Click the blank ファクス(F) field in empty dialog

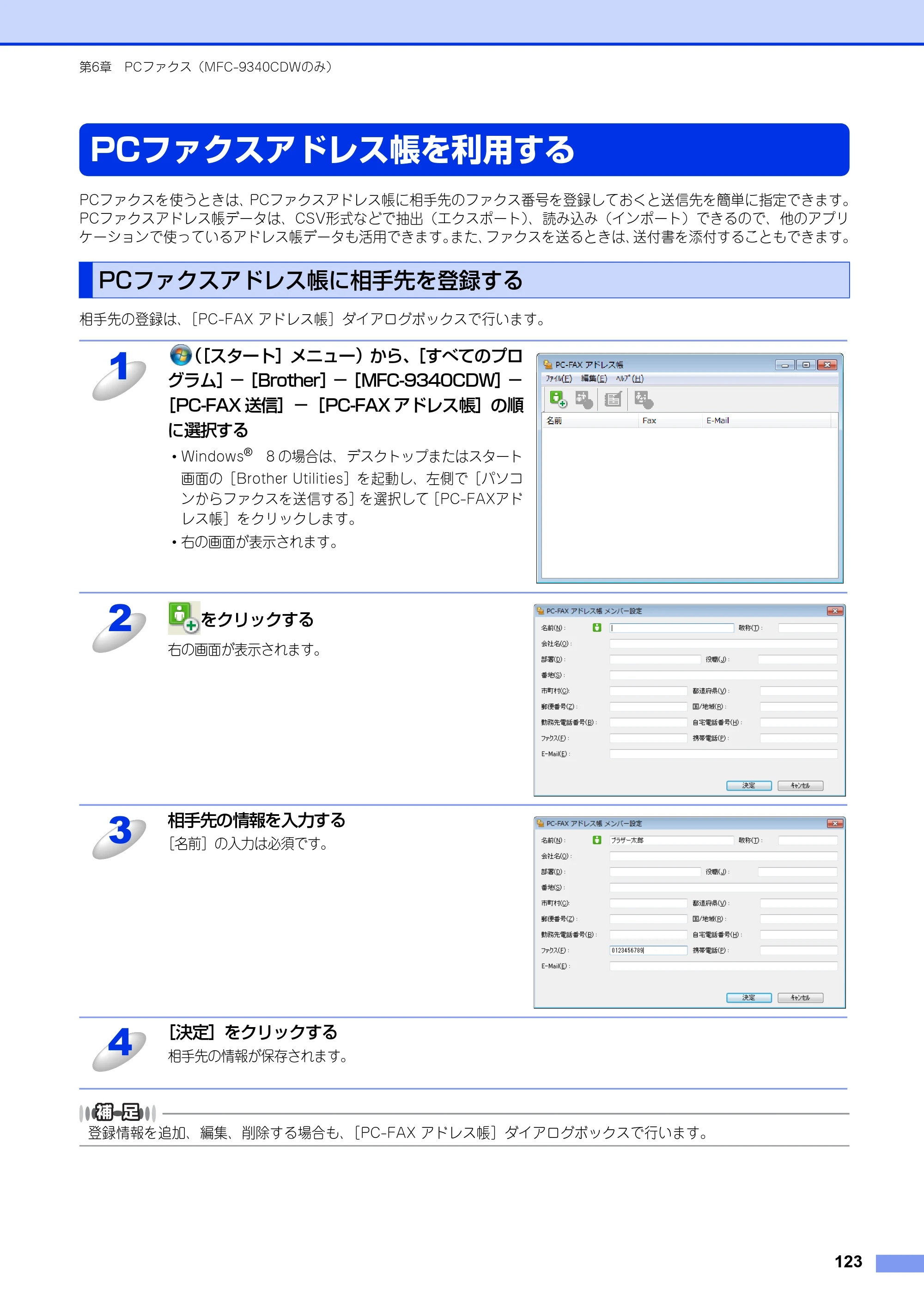[648, 738]
